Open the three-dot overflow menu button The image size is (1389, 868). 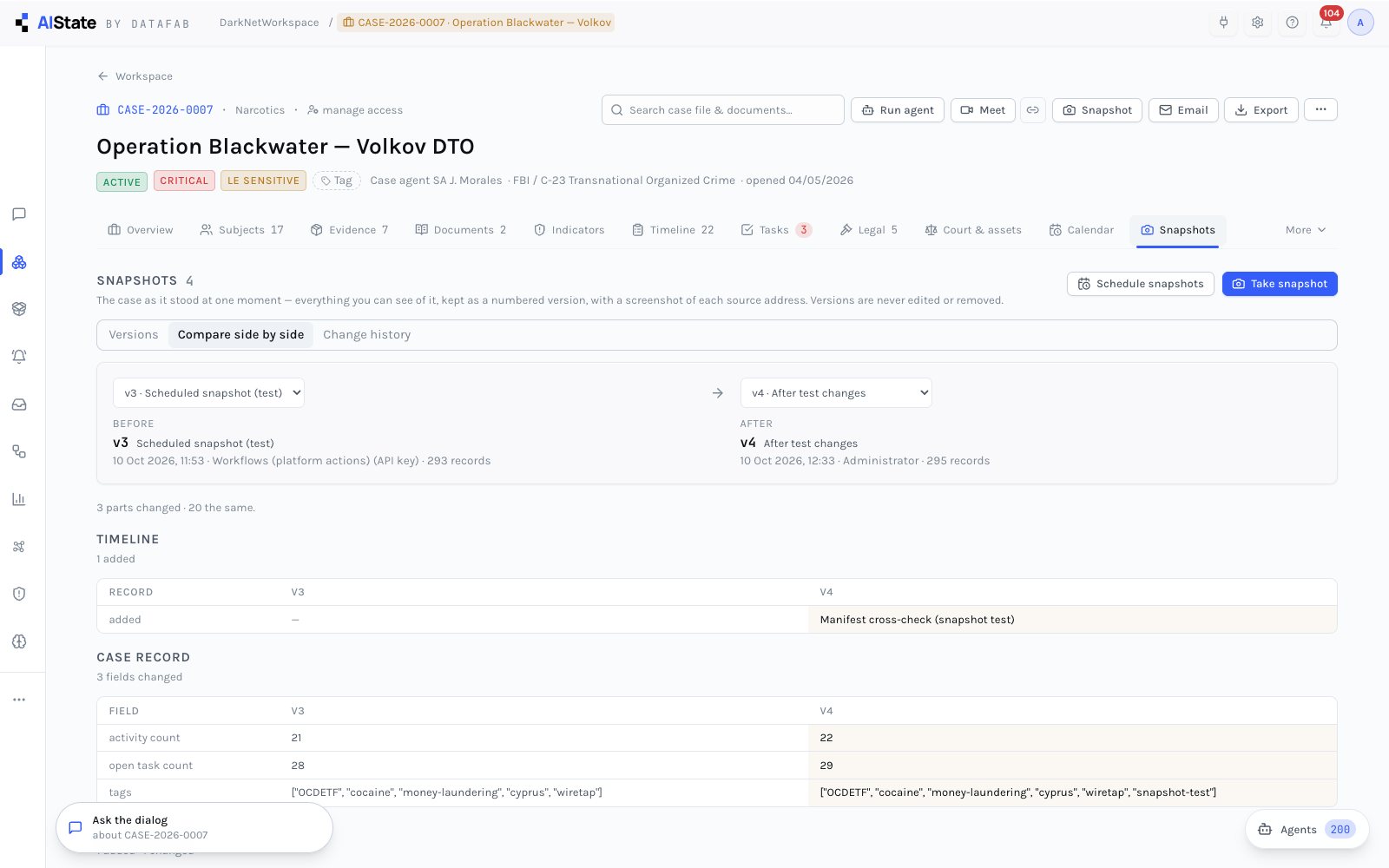click(x=1320, y=109)
